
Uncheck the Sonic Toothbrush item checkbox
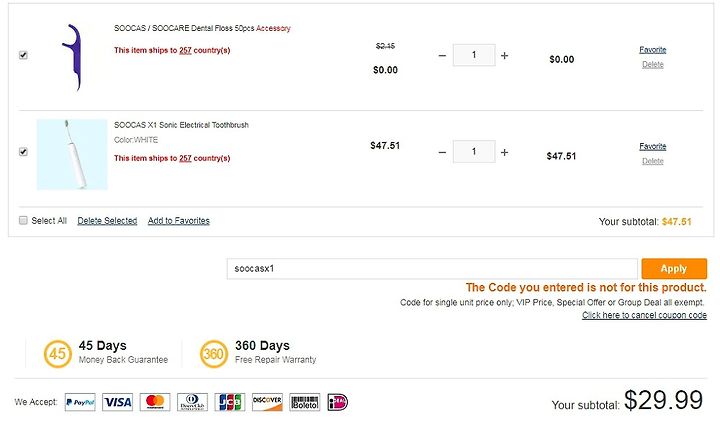pos(23,152)
